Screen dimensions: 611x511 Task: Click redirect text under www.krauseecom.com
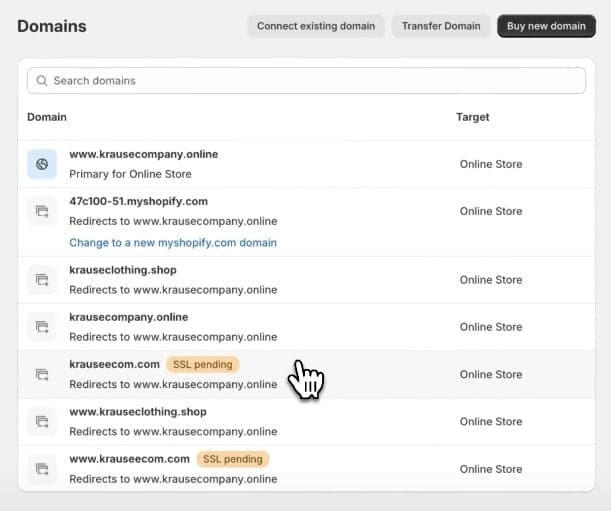[x=173, y=479]
